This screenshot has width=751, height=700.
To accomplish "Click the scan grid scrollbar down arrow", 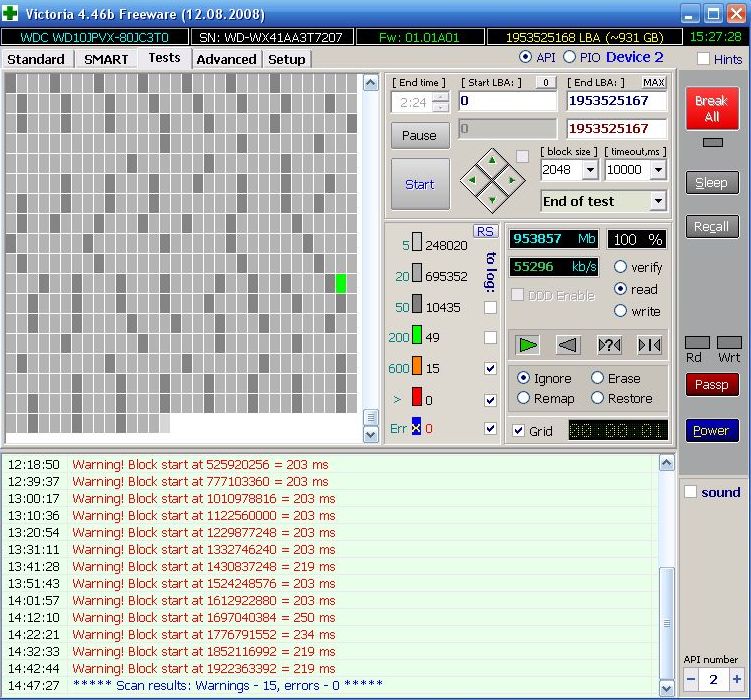I will pos(371,435).
